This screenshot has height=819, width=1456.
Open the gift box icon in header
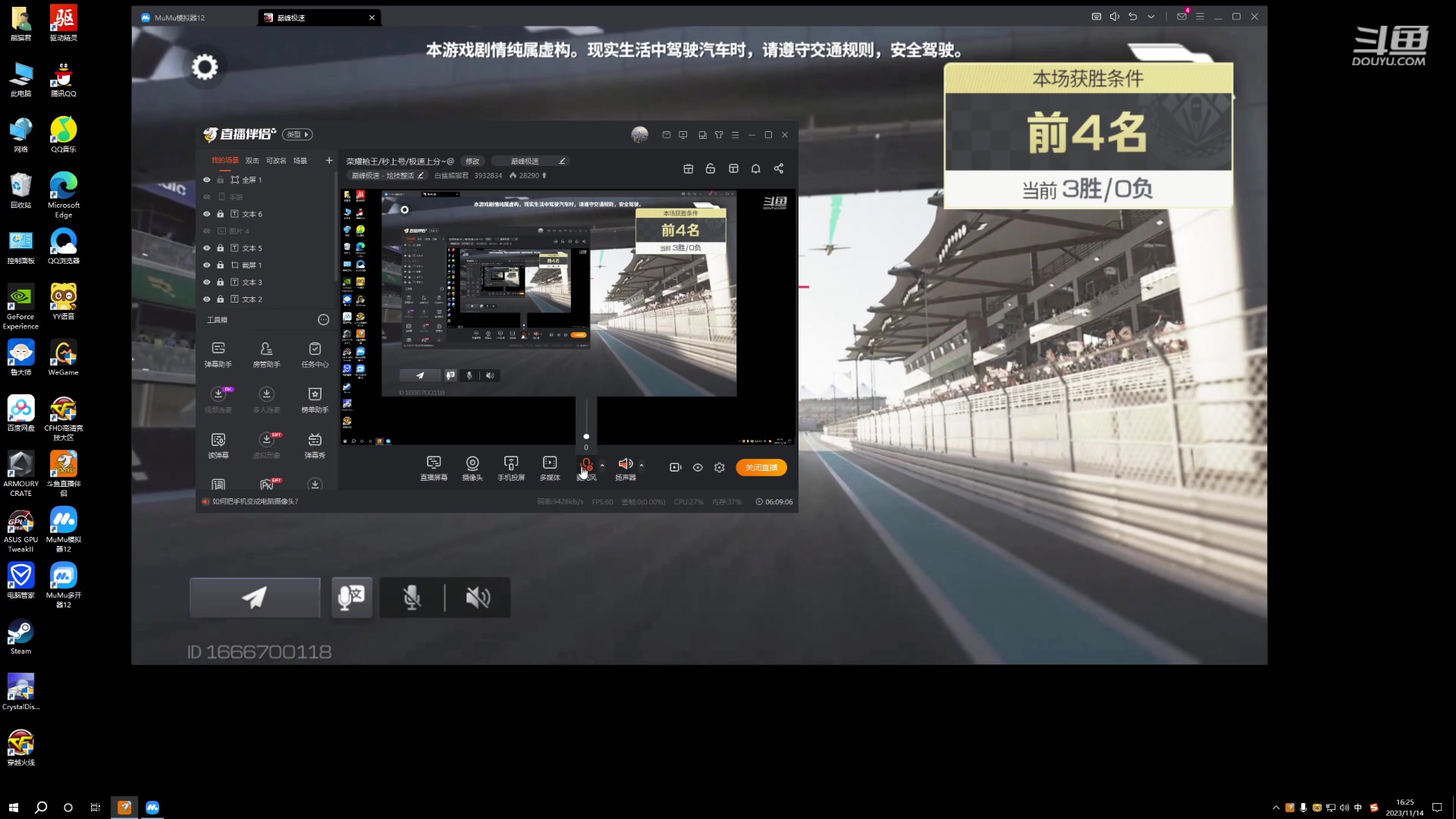click(689, 168)
